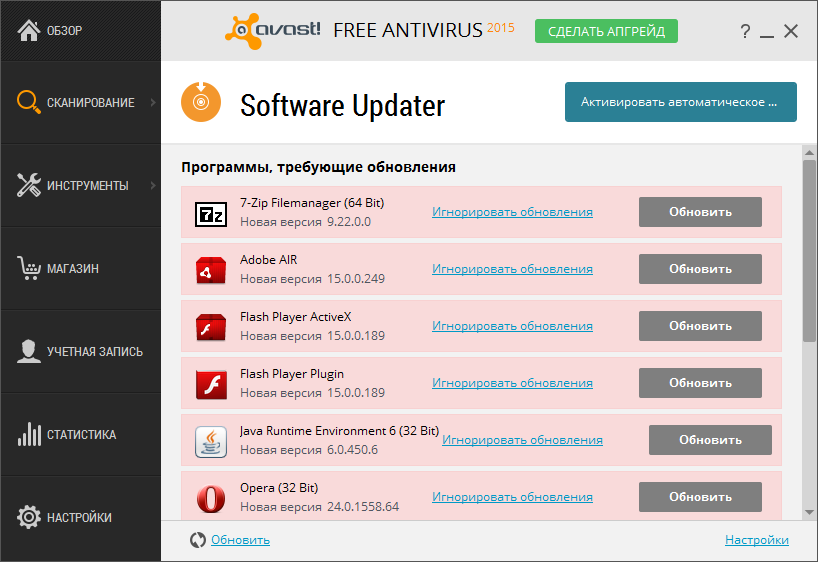Click the orange Software Updater disc icon
The width and height of the screenshot is (818, 562).
(x=201, y=102)
